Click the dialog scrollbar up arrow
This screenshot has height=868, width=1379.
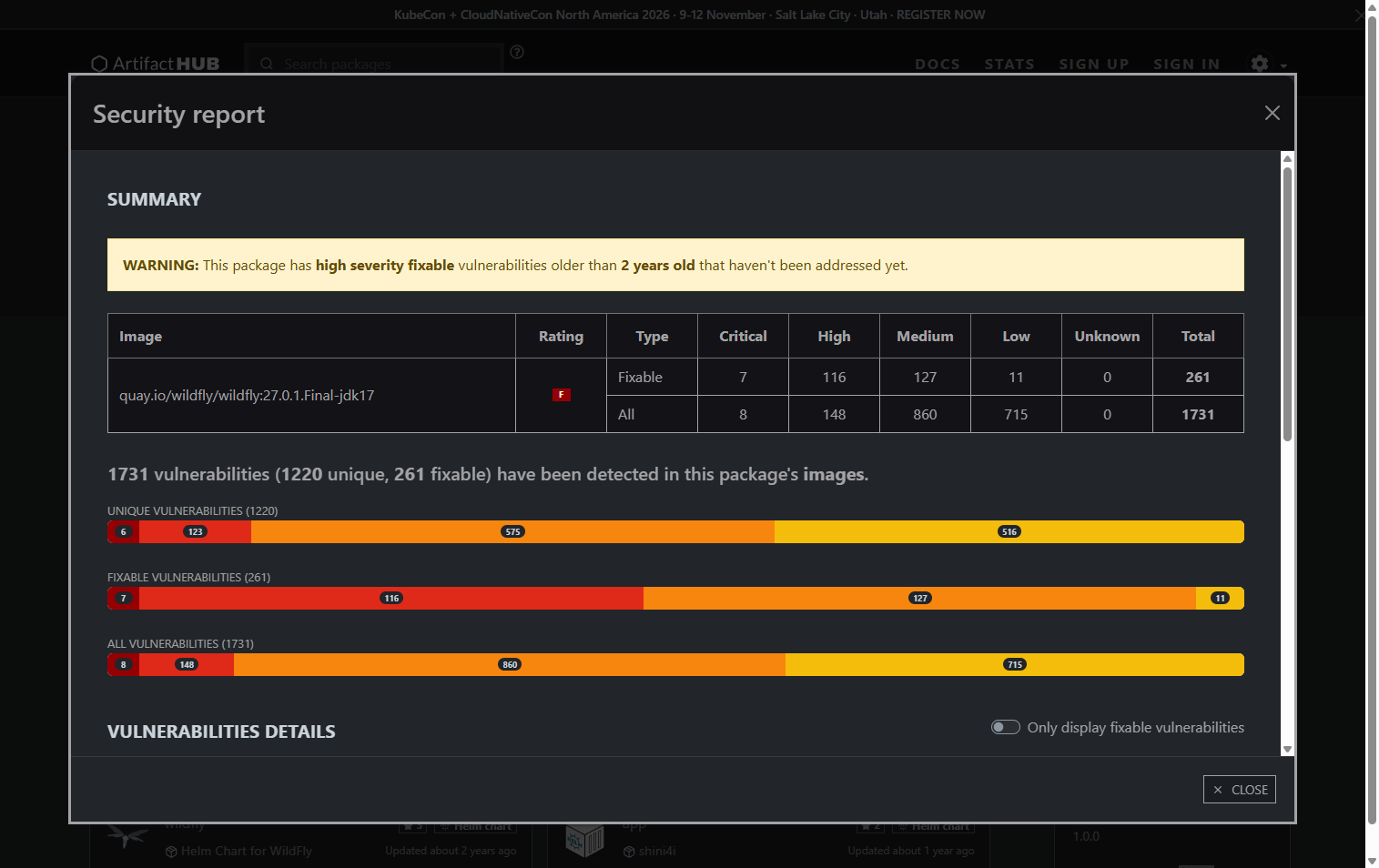coord(1287,158)
